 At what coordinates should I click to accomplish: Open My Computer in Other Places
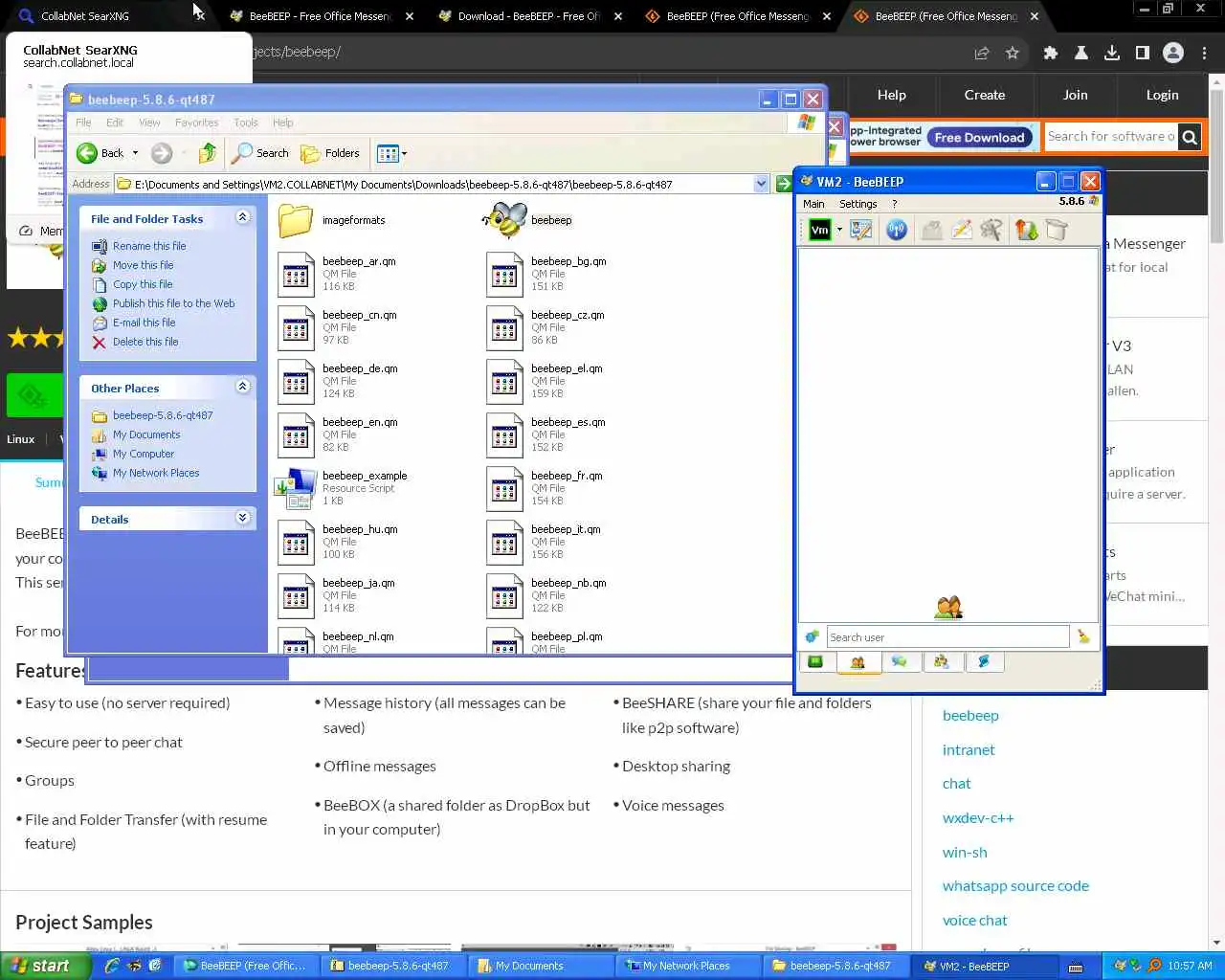click(x=144, y=454)
